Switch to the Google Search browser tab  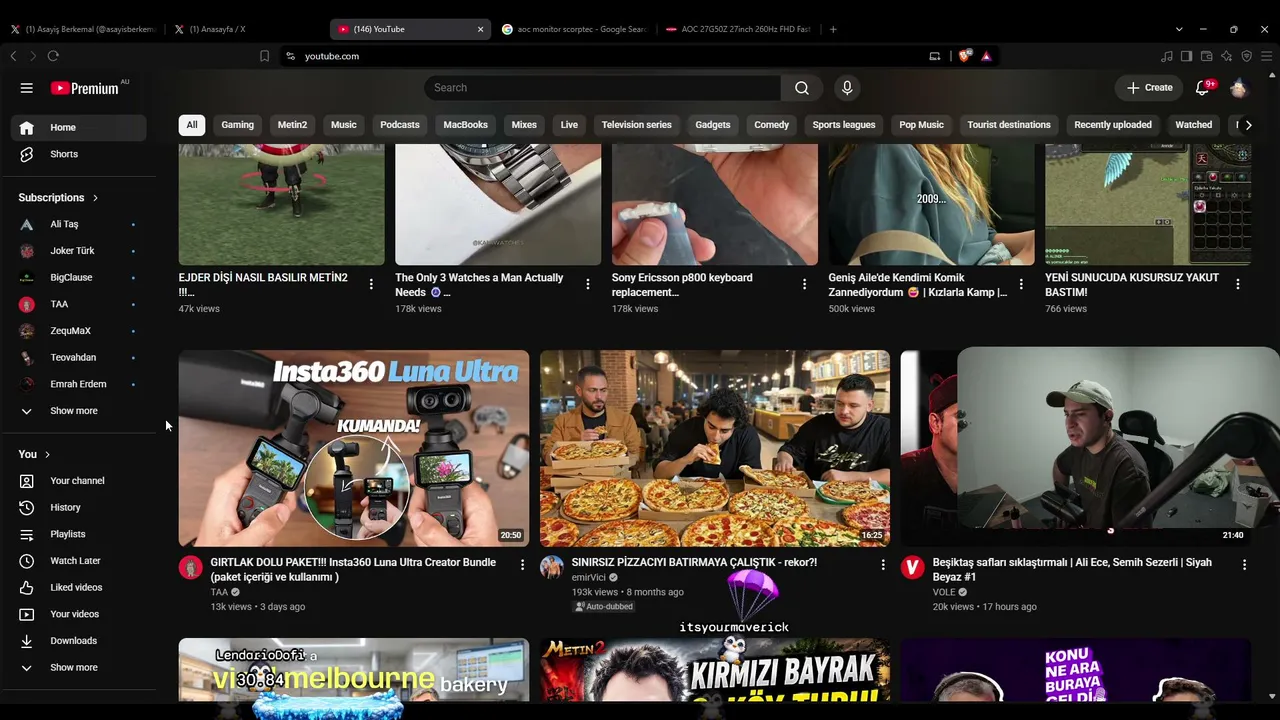pyautogui.click(x=576, y=29)
